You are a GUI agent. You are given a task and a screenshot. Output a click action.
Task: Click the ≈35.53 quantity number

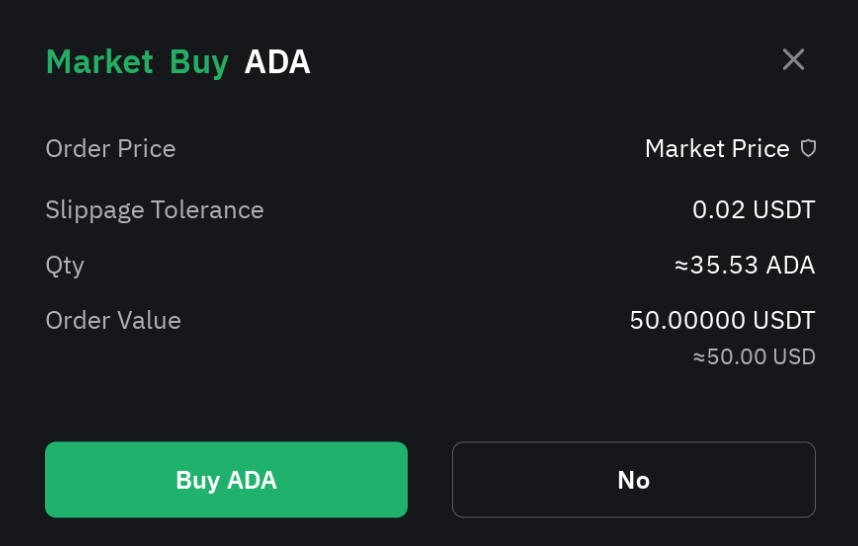tap(716, 266)
